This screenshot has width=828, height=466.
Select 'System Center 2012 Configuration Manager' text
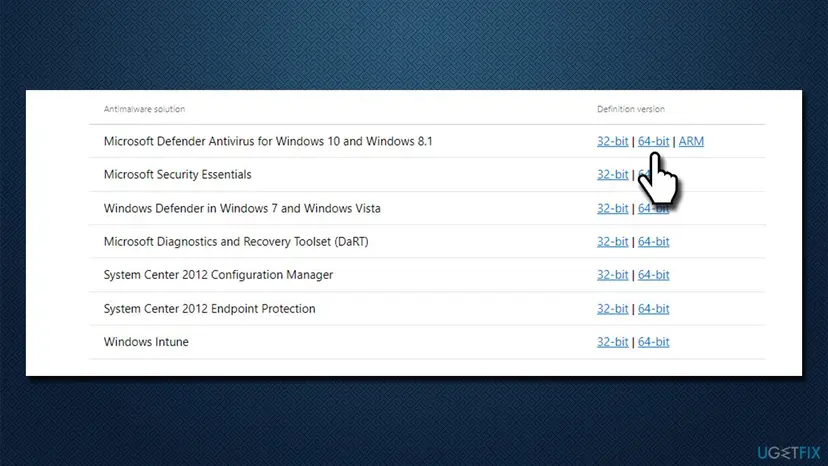(218, 275)
